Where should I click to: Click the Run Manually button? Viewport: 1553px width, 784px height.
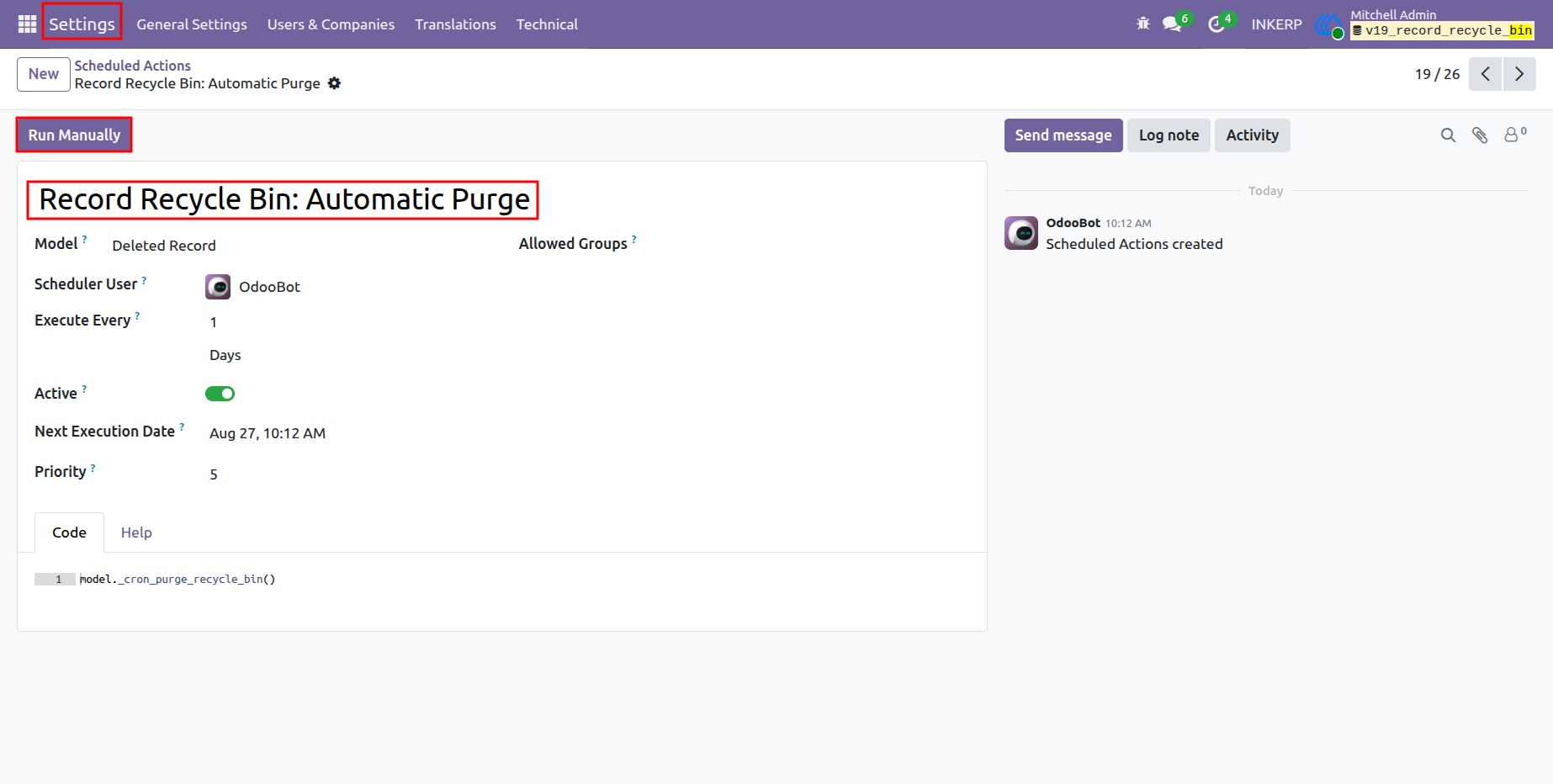click(x=74, y=135)
